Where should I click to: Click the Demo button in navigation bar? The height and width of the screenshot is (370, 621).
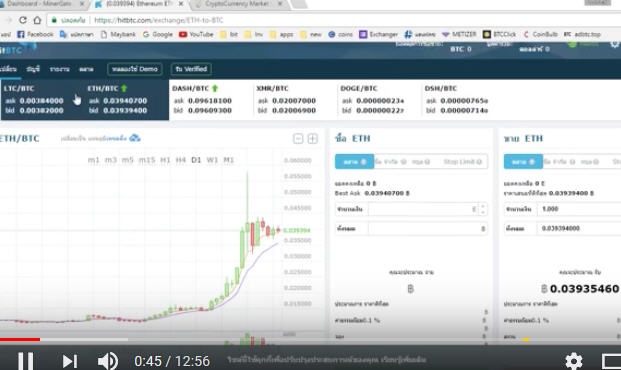tap(135, 69)
